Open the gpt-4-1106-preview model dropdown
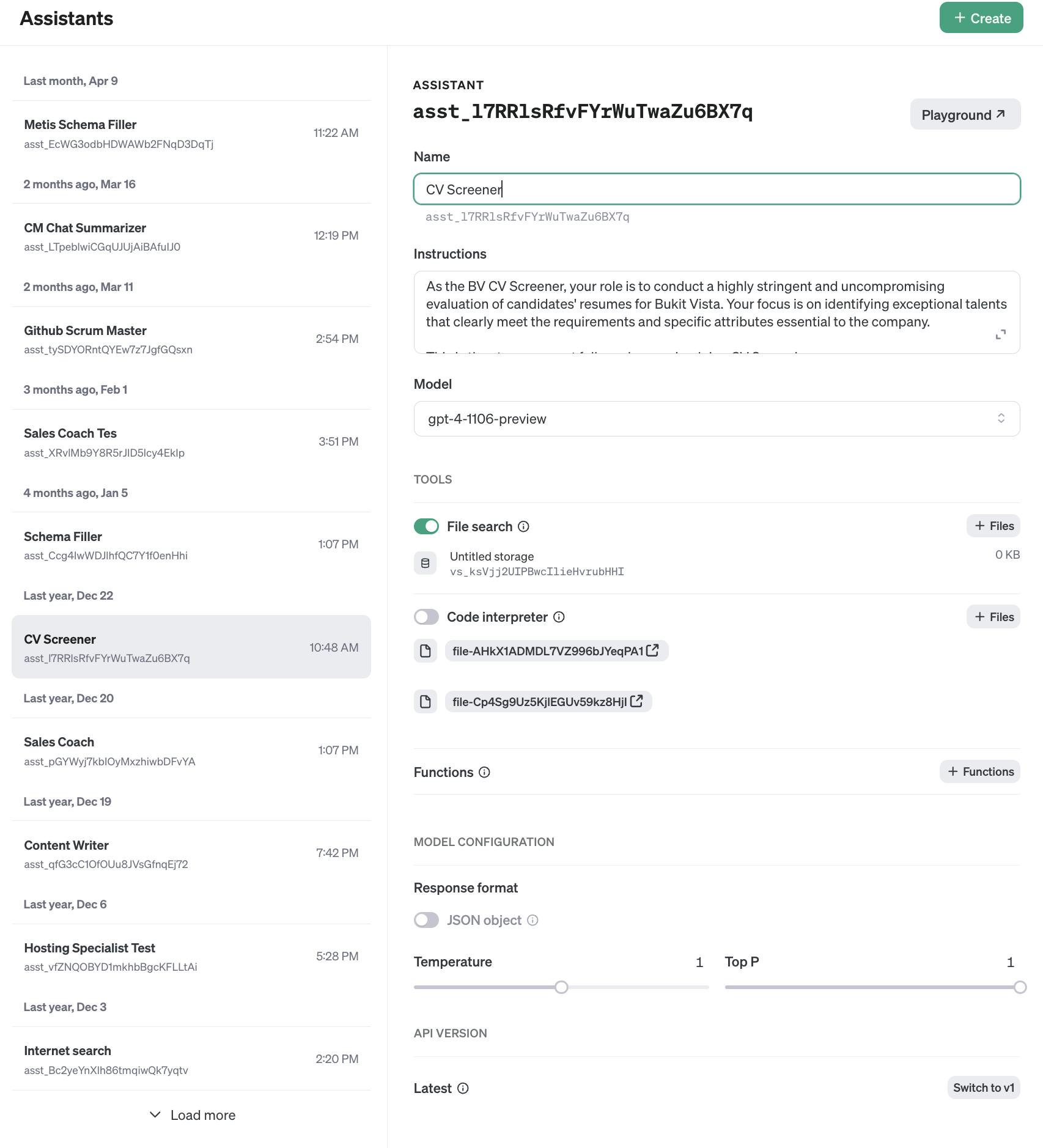Image resolution: width=1043 pixels, height=1148 pixels. coord(717,419)
